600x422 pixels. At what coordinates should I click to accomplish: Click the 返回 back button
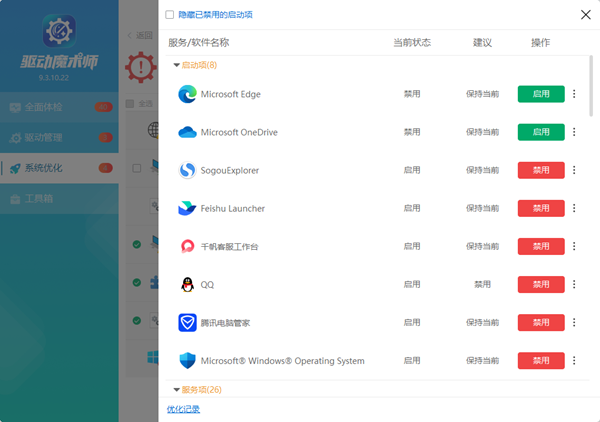[140, 36]
